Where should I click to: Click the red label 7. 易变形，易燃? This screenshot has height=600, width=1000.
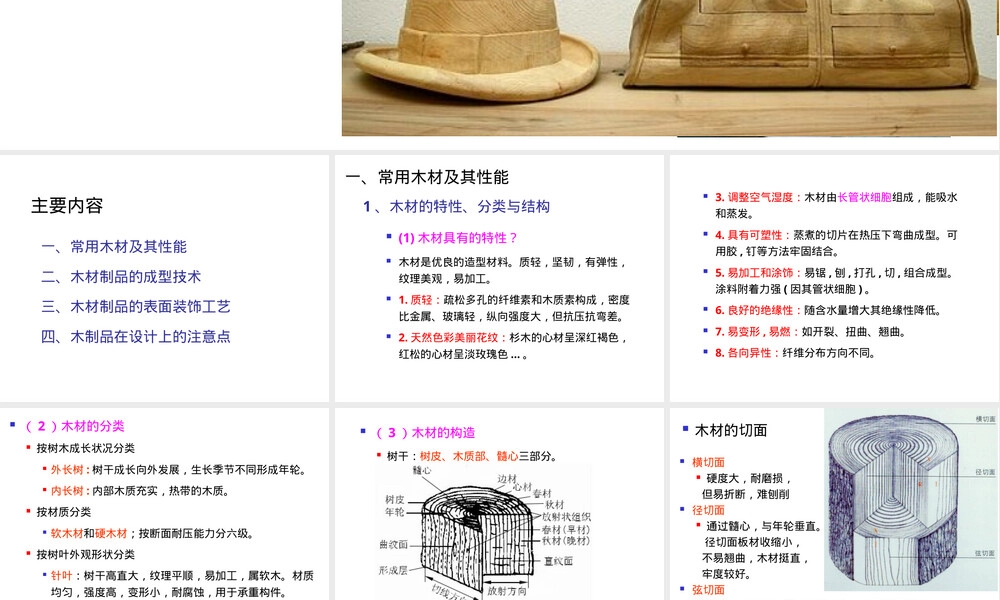pyautogui.click(x=753, y=332)
